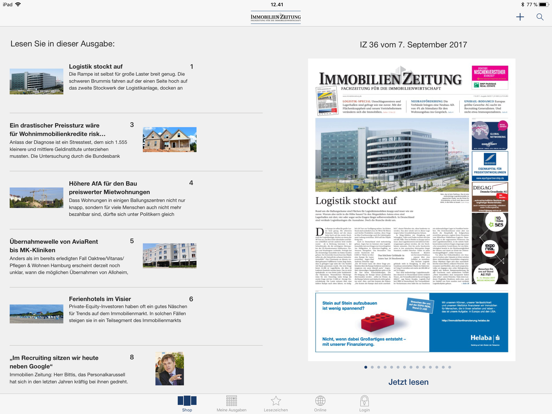Tap the Bluetooth icon in status bar

click(523, 4)
